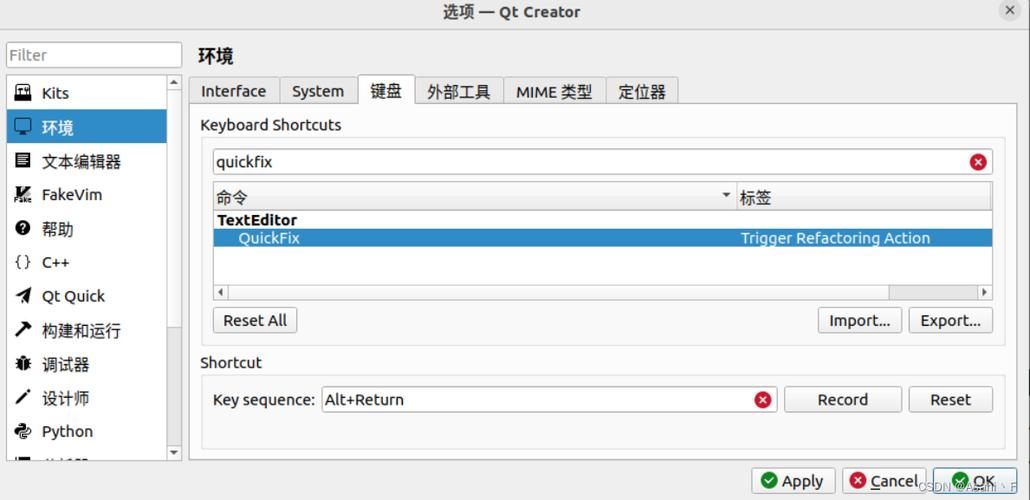Switch to the 定位器 tab
This screenshot has width=1030, height=500.
[x=642, y=91]
